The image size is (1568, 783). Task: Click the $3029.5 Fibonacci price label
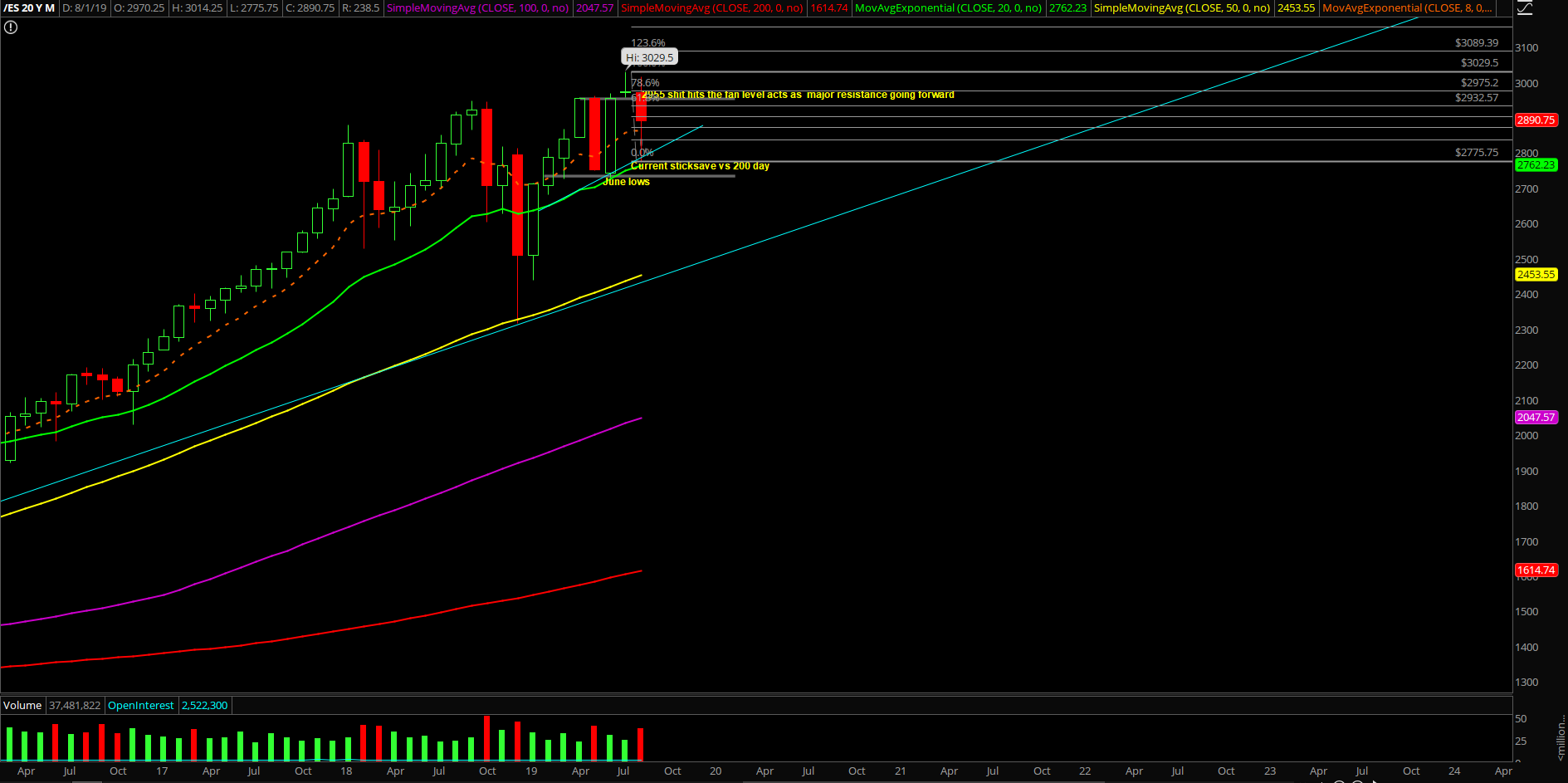tap(1480, 62)
